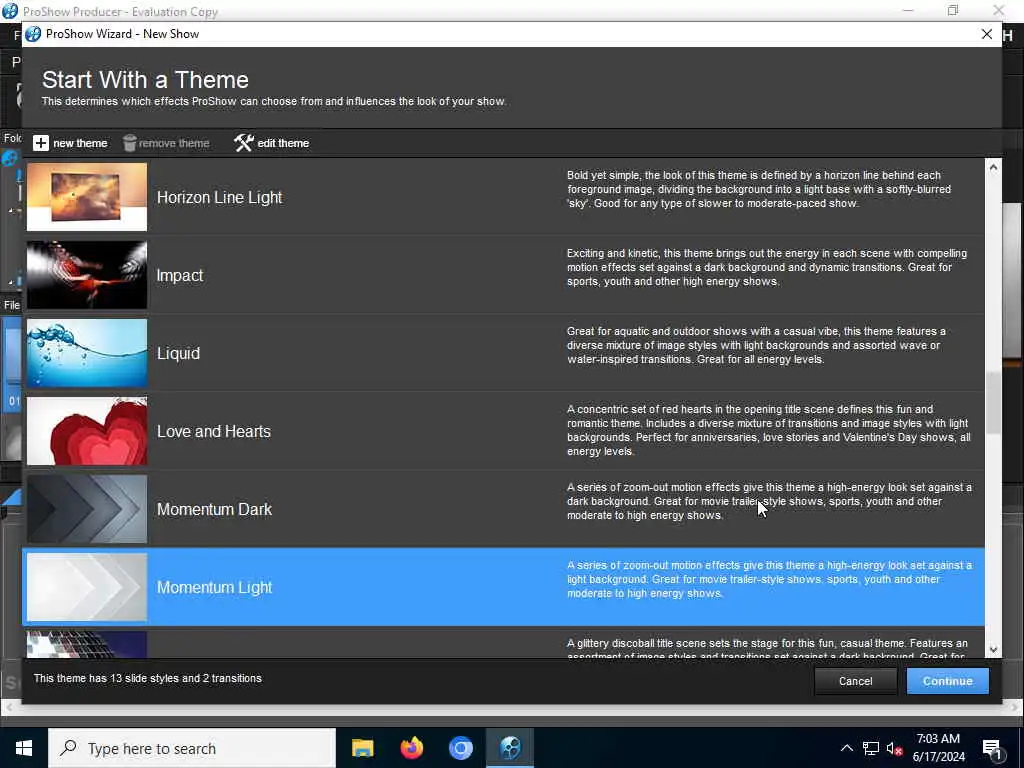Viewport: 1024px width, 768px height.
Task: Click the remove theme trash icon
Action: point(129,143)
